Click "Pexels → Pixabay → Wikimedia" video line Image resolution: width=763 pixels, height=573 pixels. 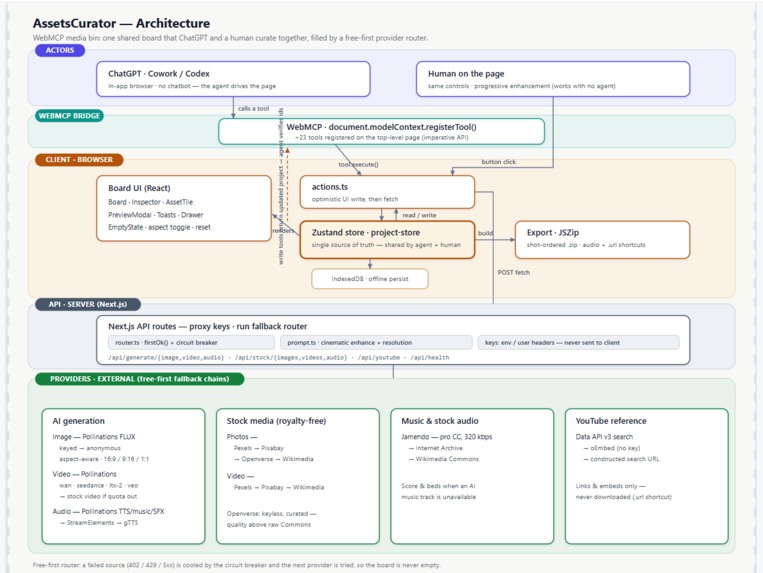[x=278, y=487]
